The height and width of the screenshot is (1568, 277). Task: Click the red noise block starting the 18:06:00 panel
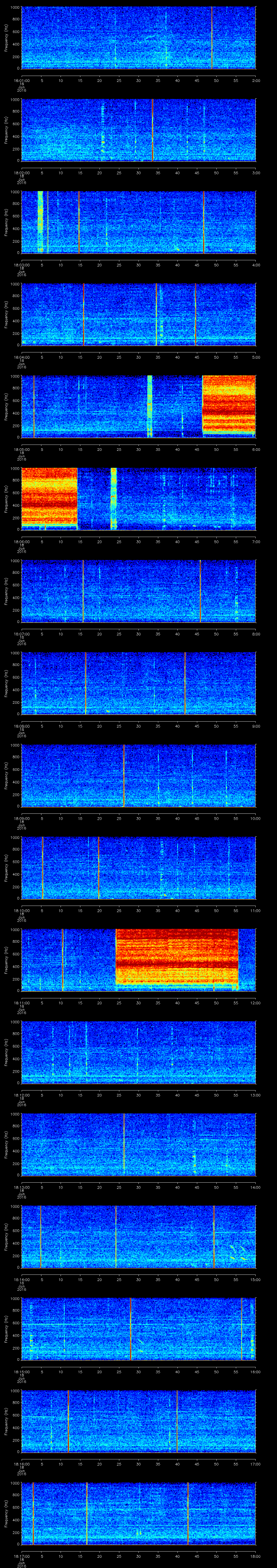[49, 497]
